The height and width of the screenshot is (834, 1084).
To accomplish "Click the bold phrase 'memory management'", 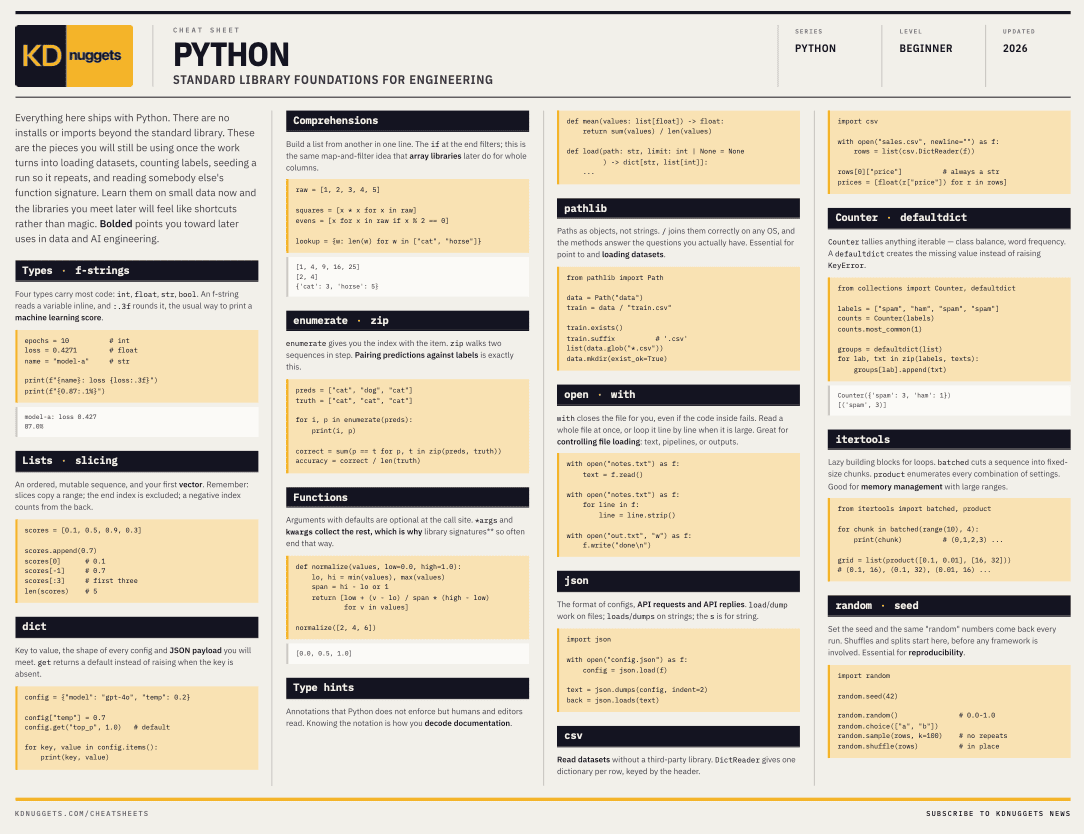I will pyautogui.click(x=901, y=487).
